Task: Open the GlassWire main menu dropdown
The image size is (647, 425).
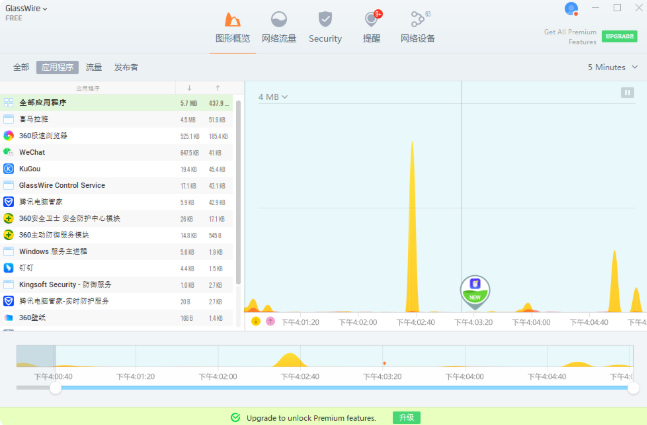Action: coord(26,8)
